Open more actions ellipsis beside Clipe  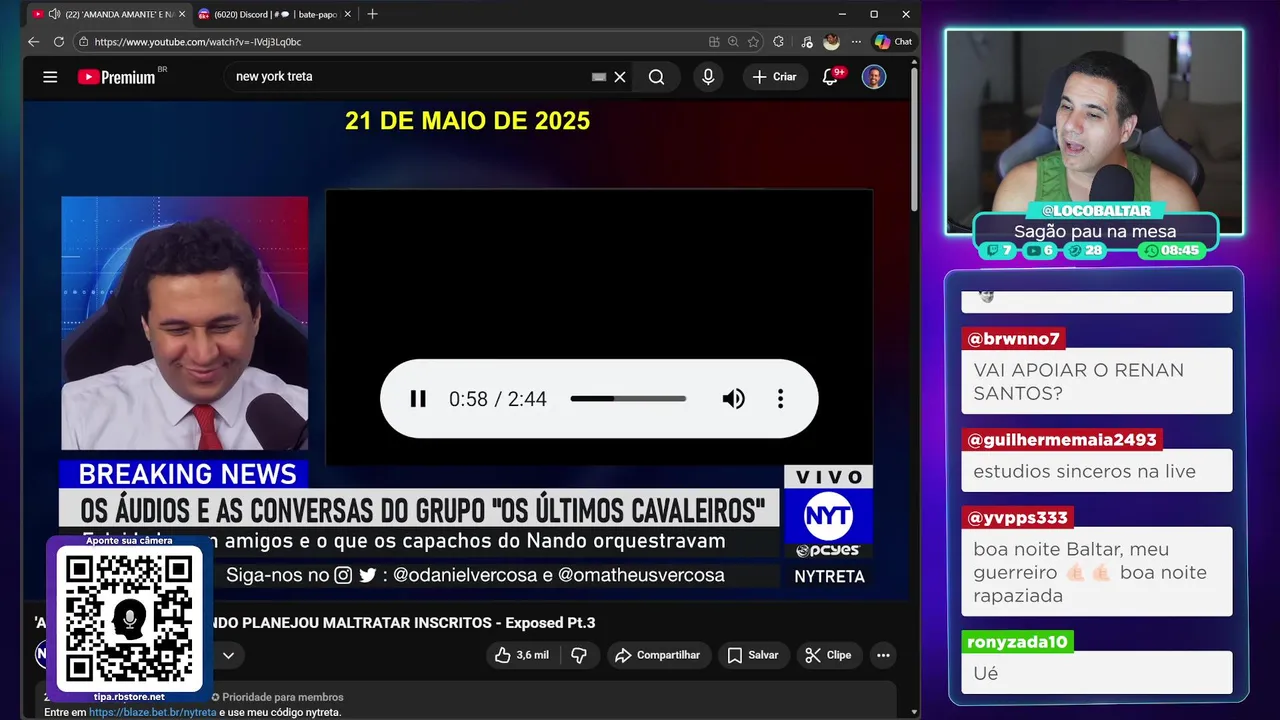click(883, 655)
